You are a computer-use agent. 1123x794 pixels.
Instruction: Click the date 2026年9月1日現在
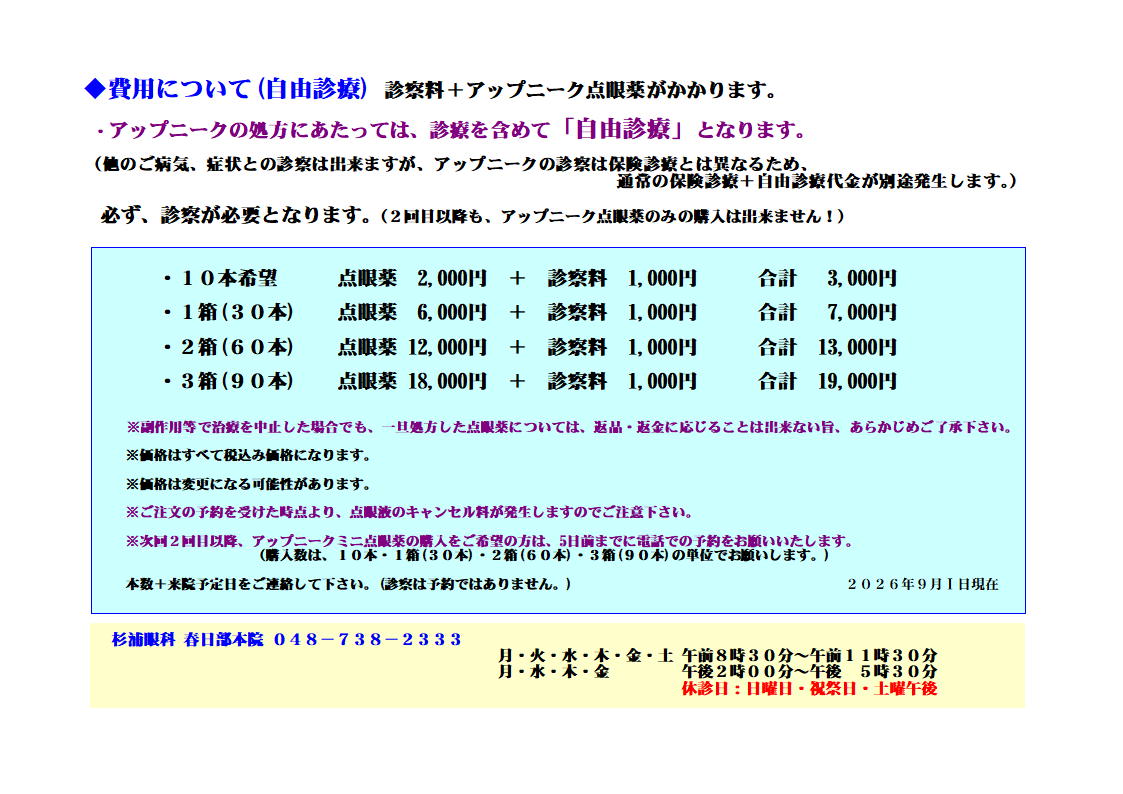(922, 584)
